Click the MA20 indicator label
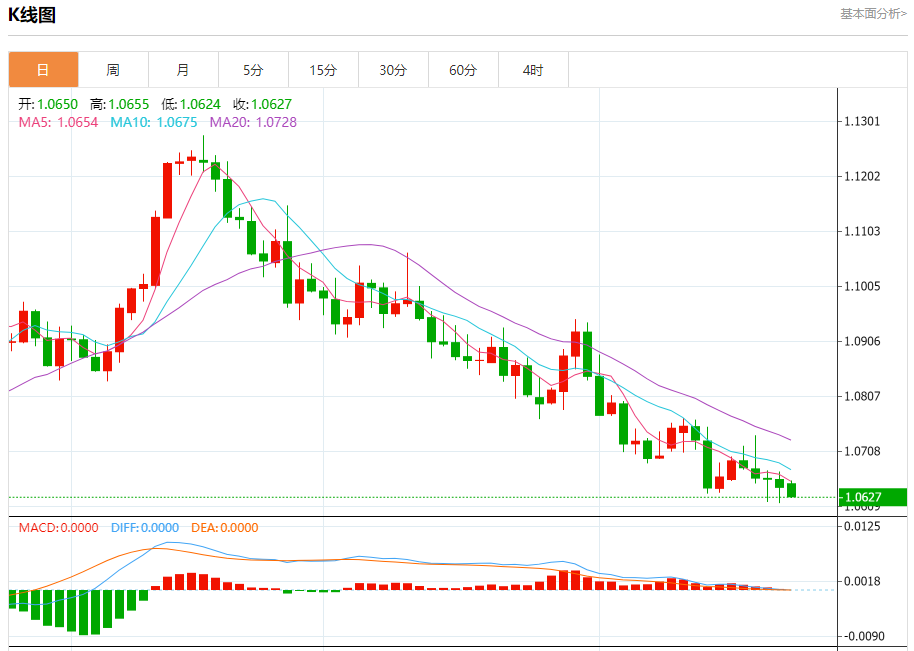Viewport: 914px width, 651px height. click(x=253, y=122)
